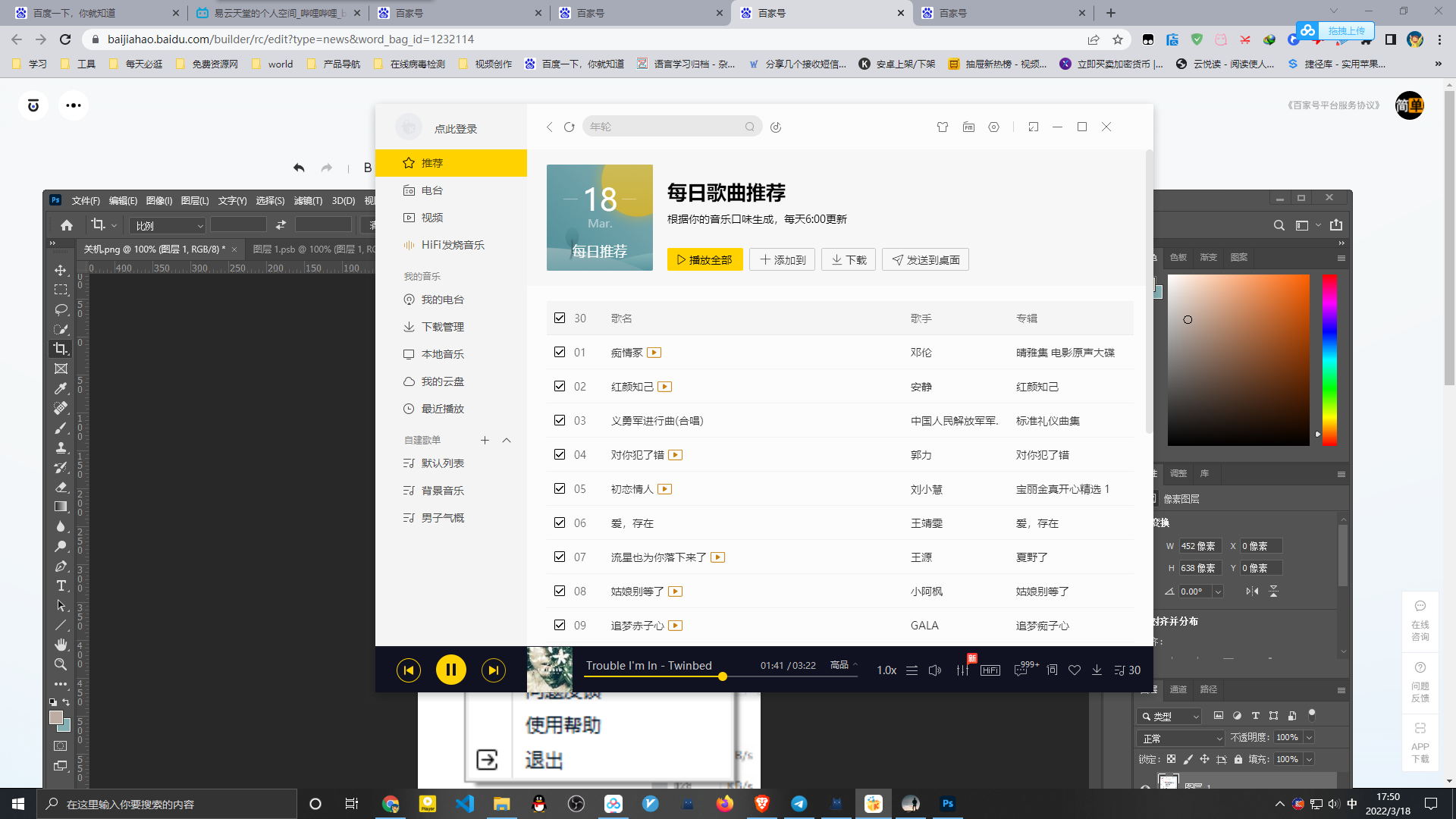The width and height of the screenshot is (1456, 819).
Task: Download the currently playing song
Action: pos(1097,670)
